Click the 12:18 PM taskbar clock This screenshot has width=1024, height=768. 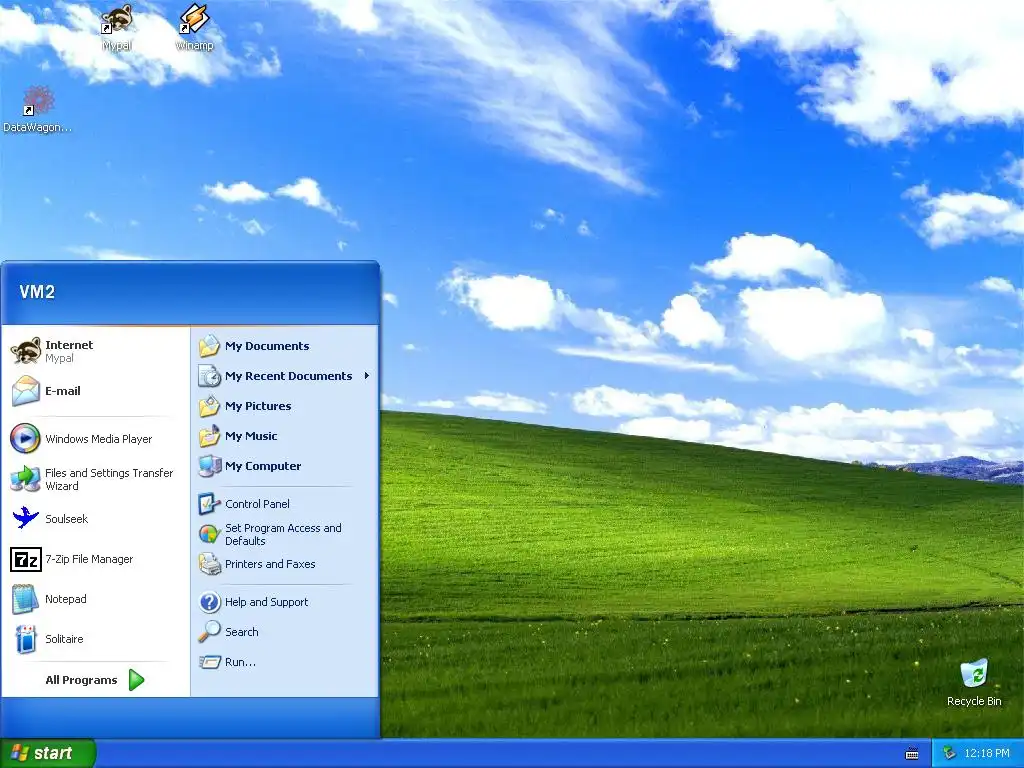coord(987,754)
